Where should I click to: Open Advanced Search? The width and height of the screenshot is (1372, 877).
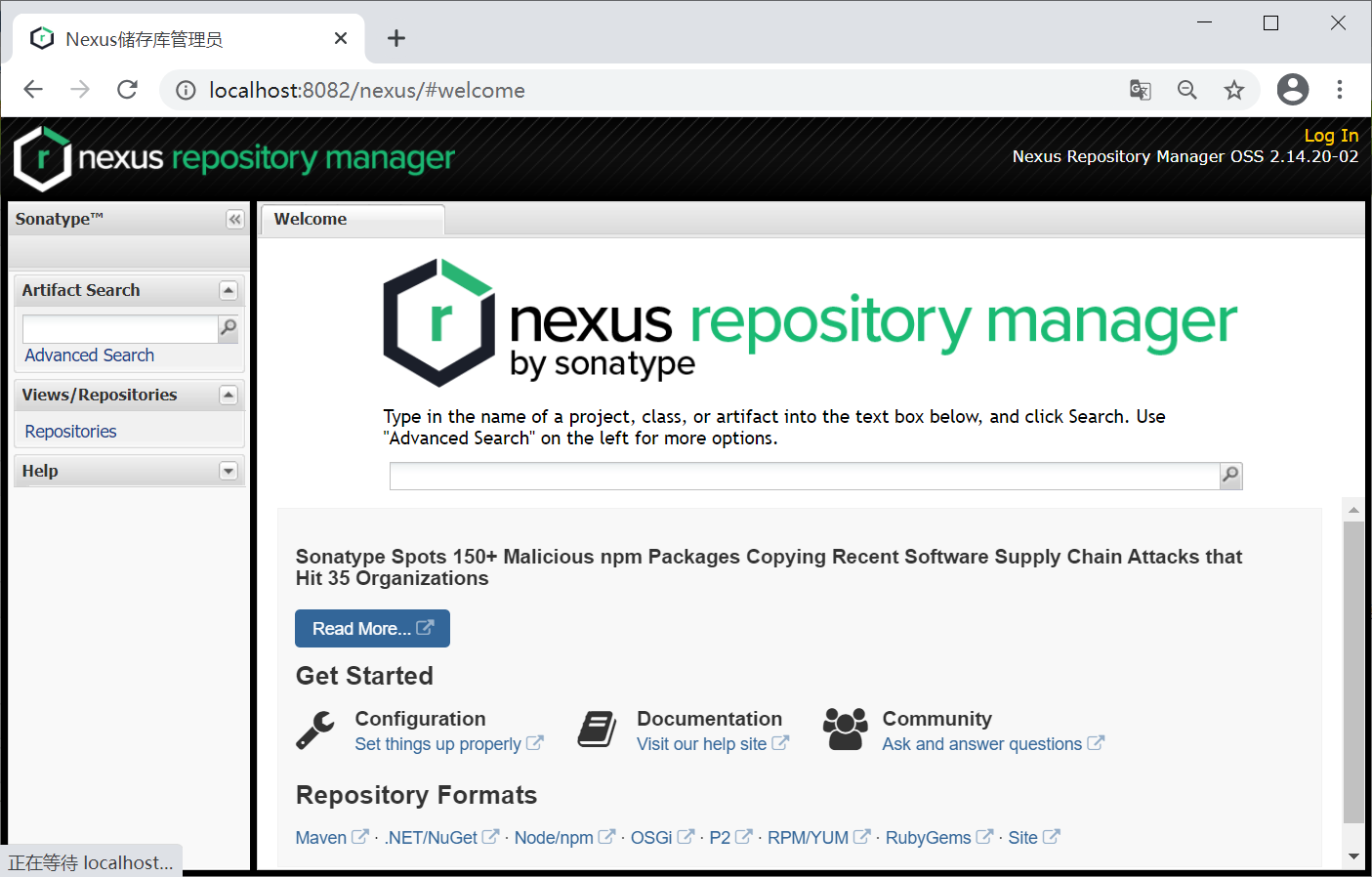(89, 355)
